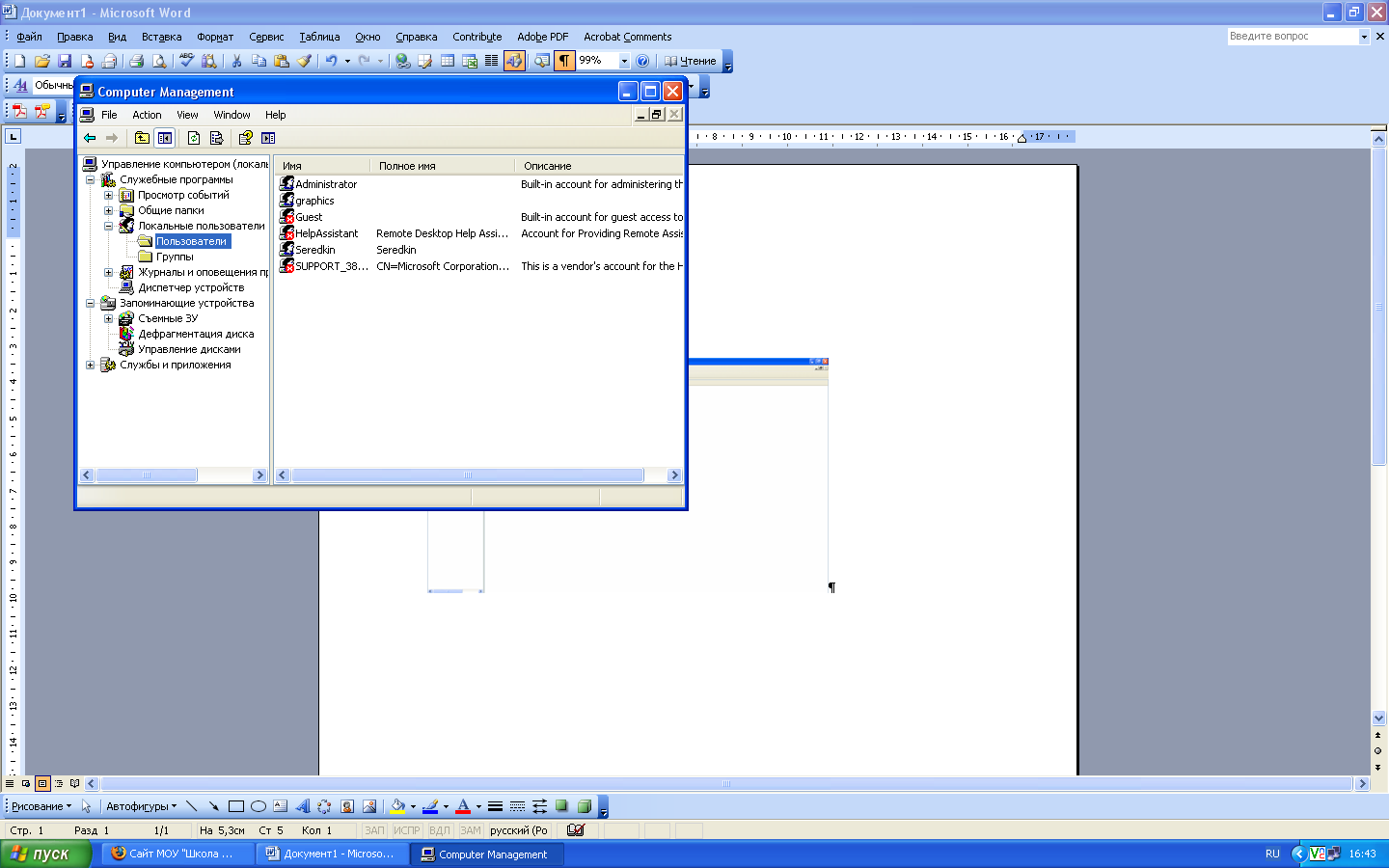This screenshot has width=1389, height=868.
Task: Insert WordArt from Drawing toolbar
Action: point(303,806)
